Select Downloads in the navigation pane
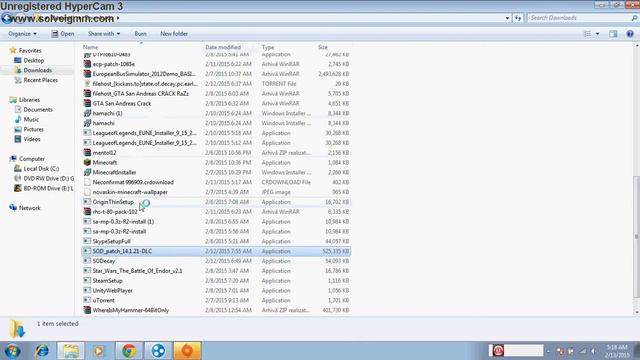The height and width of the screenshot is (360, 640). pyautogui.click(x=38, y=70)
